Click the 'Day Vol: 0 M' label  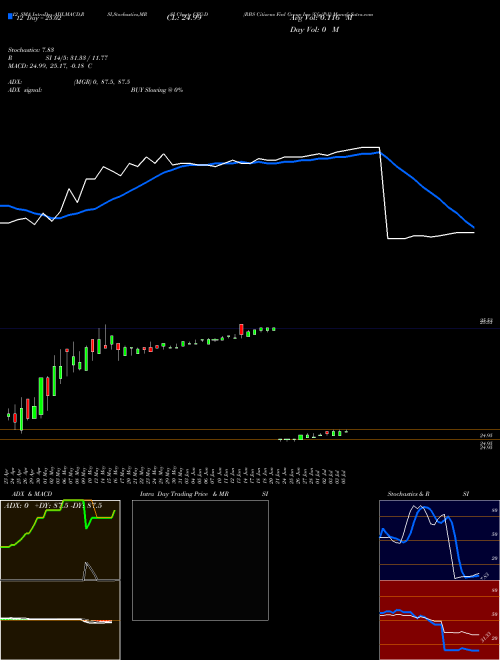pyautogui.click(x=314, y=29)
